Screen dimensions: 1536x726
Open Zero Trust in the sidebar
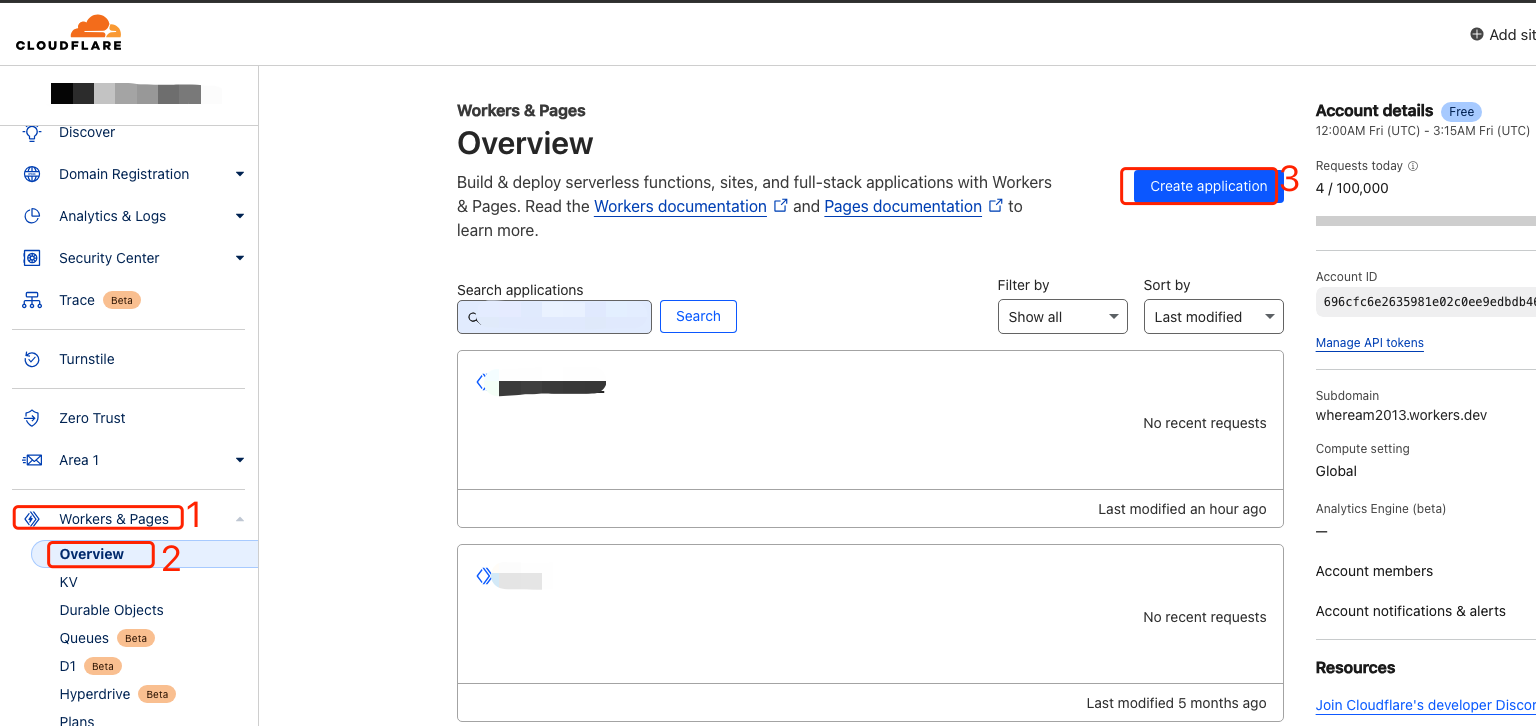[92, 418]
